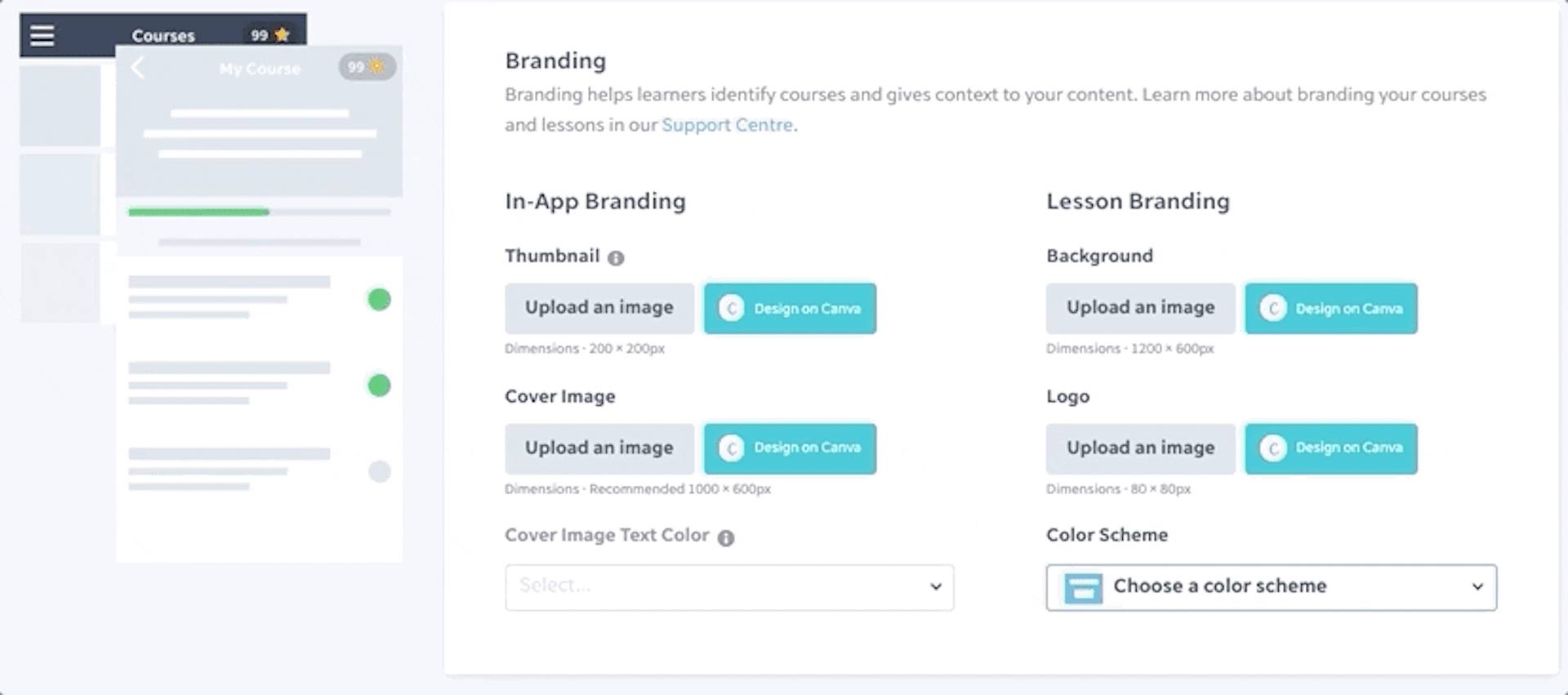Click the green course progress bar
The width and height of the screenshot is (1568, 695).
pyautogui.click(x=198, y=212)
